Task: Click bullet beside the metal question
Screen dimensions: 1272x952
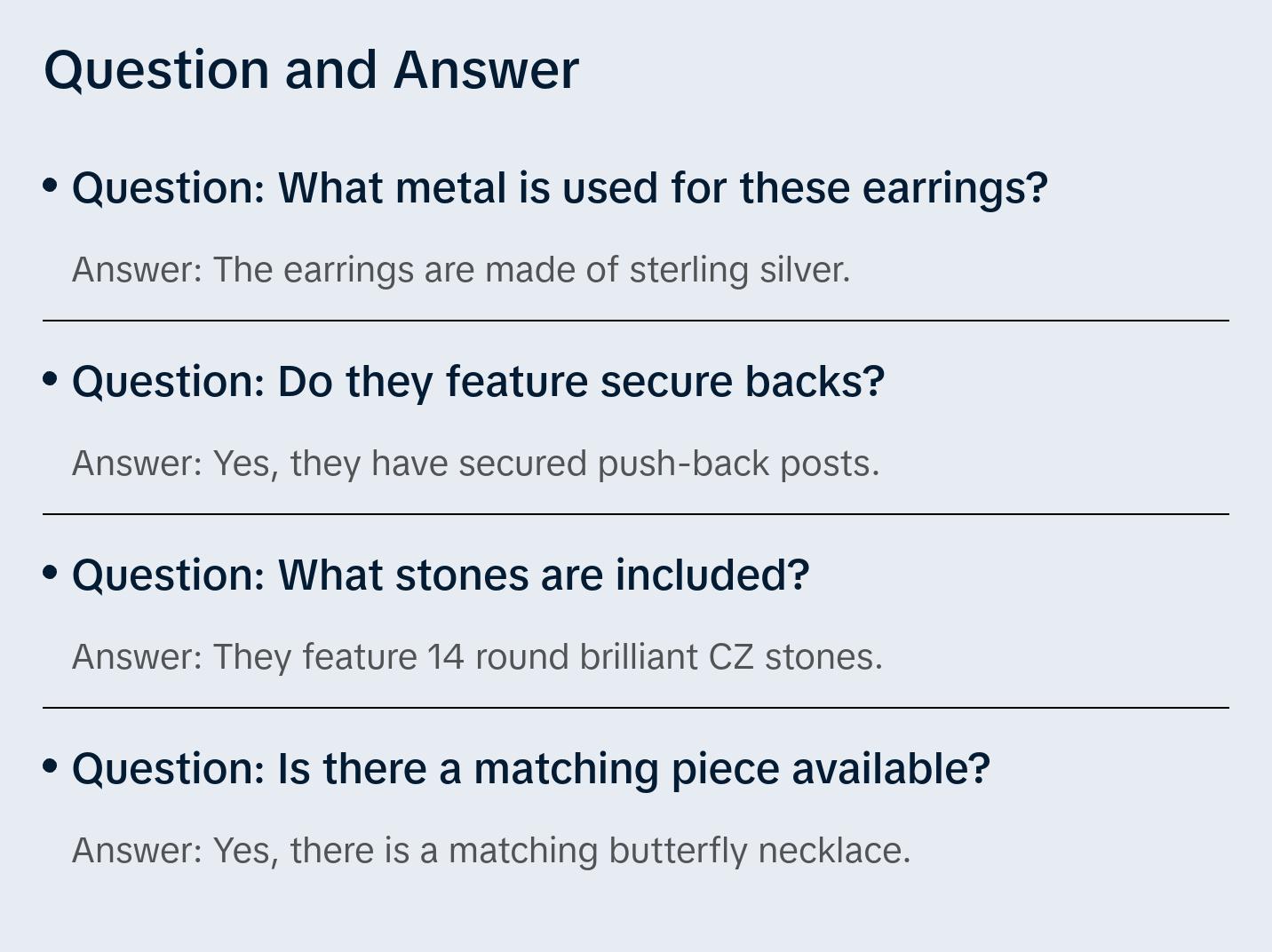Action: coord(51,186)
